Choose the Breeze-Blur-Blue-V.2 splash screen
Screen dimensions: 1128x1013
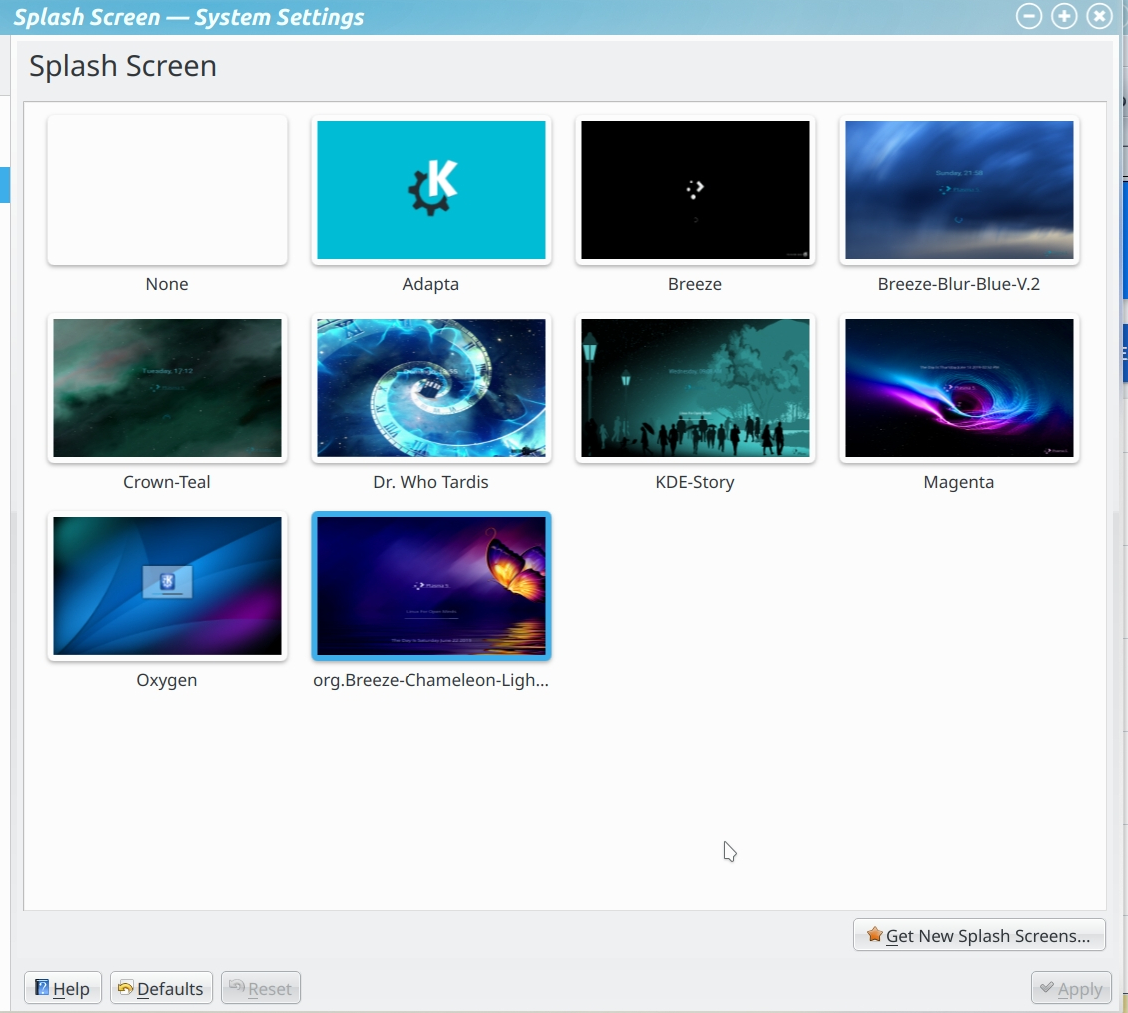958,190
